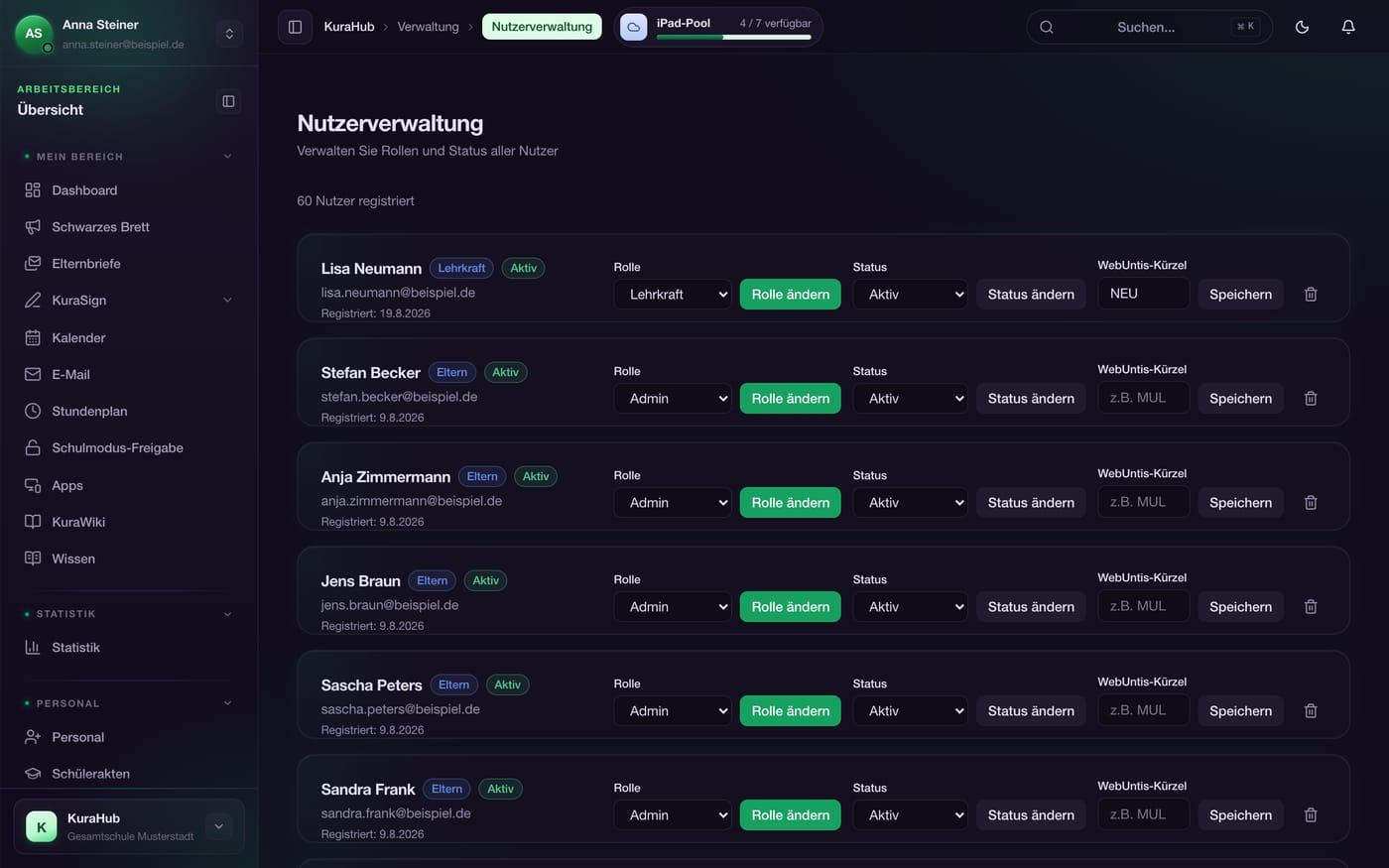Open Anna Steiner account switcher chevrons
The height and width of the screenshot is (868, 1389).
(229, 34)
